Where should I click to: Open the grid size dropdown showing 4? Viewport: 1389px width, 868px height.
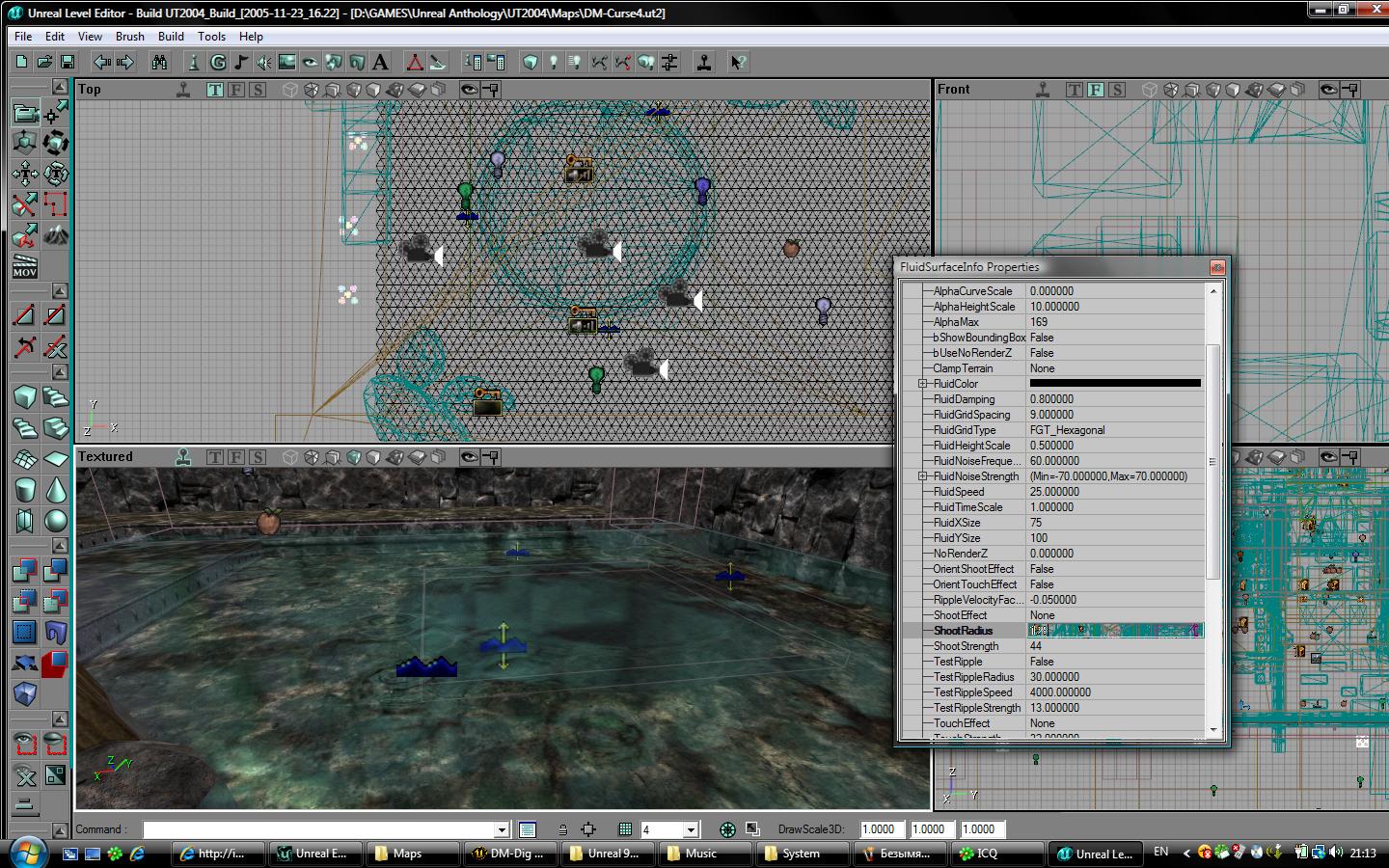(x=691, y=830)
